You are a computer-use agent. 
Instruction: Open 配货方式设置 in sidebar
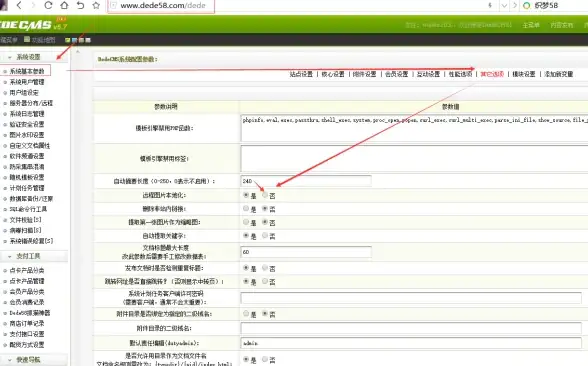click(x=27, y=345)
